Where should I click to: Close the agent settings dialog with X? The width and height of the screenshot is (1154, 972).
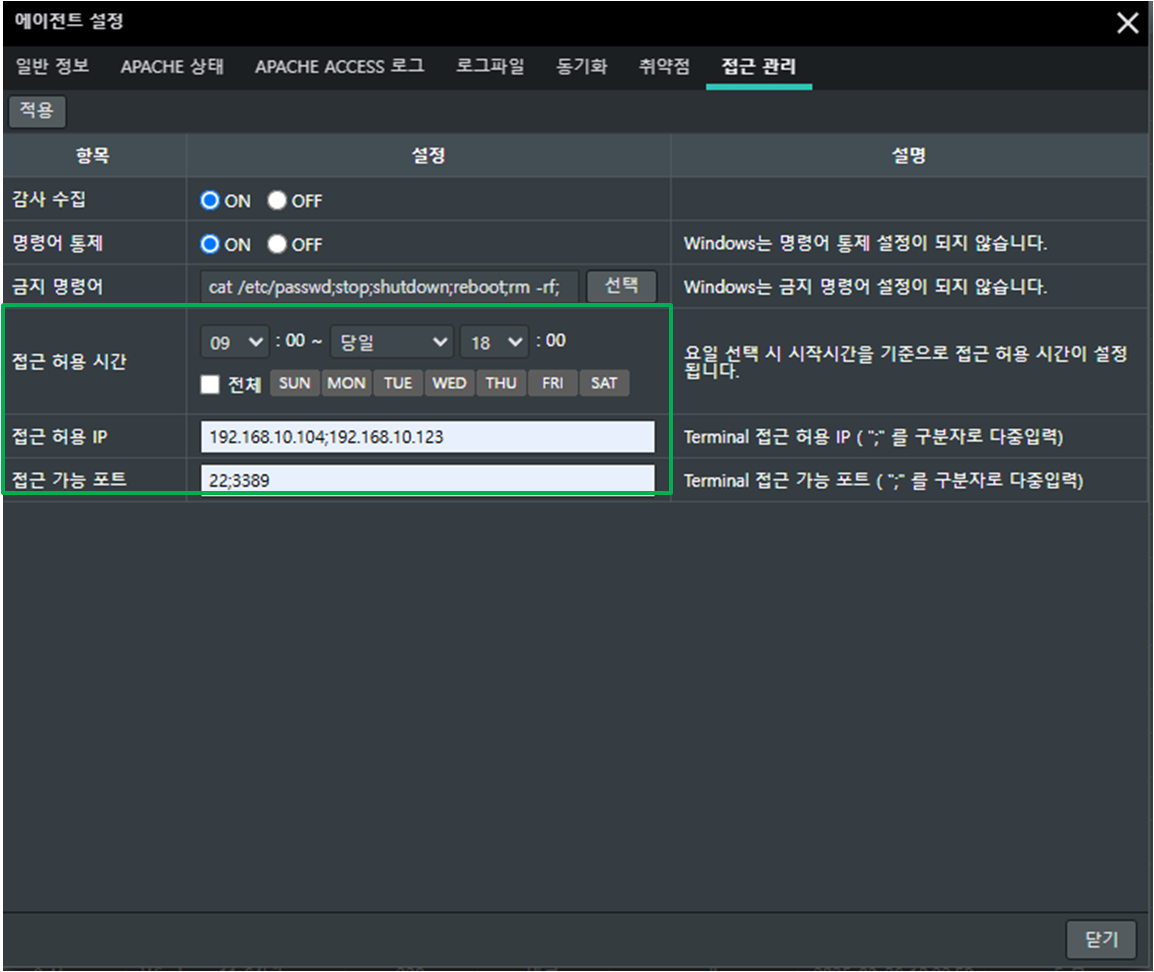[1127, 23]
